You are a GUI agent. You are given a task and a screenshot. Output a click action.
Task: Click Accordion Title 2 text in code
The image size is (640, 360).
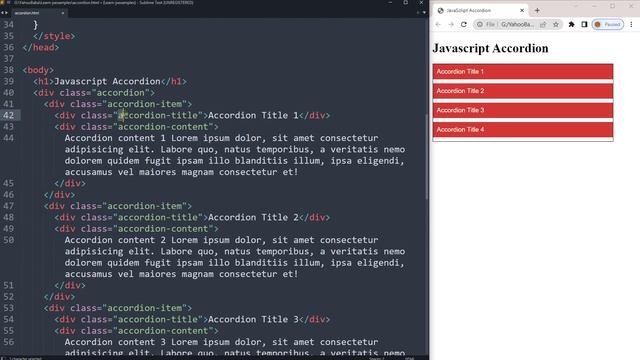coord(253,218)
